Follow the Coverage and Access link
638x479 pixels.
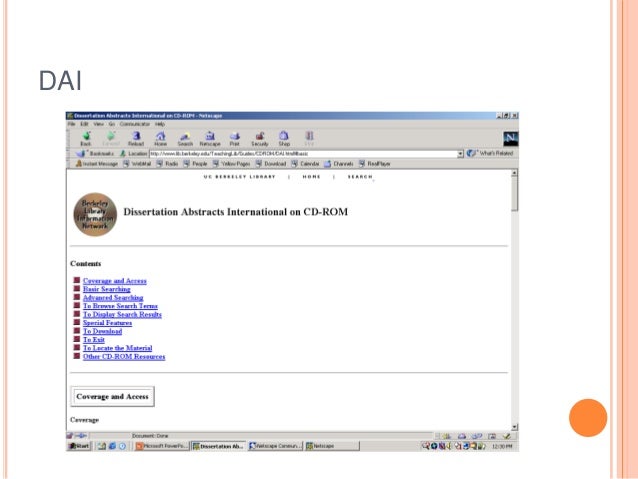(115, 281)
